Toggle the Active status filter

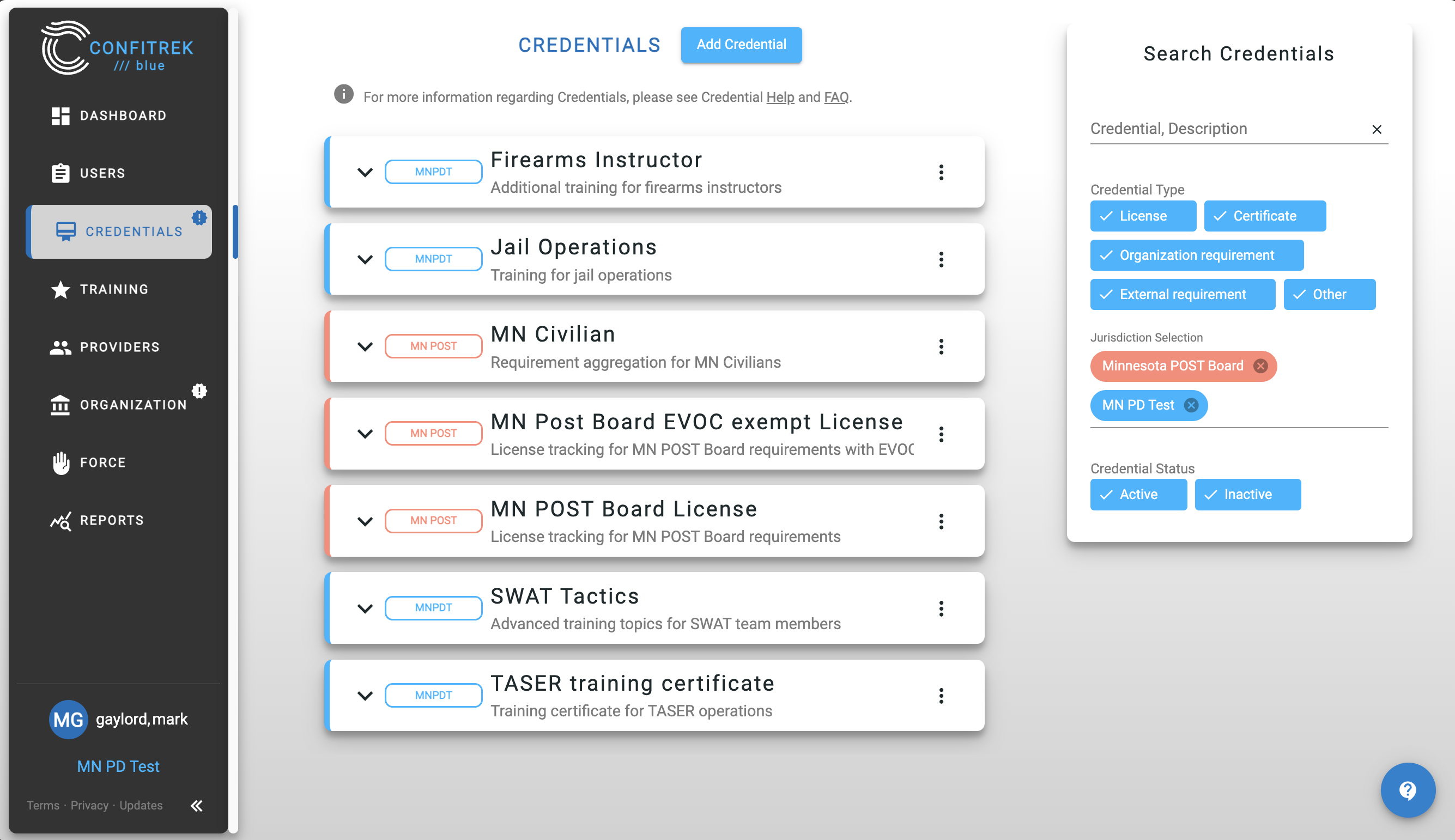click(1138, 495)
